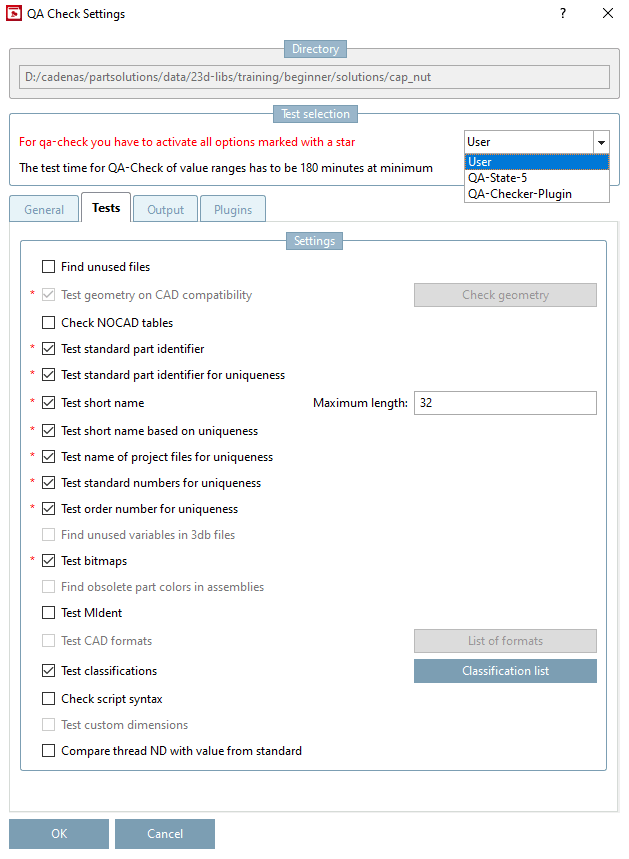Switch to the General tab
The height and width of the screenshot is (859, 629).
tap(43, 208)
